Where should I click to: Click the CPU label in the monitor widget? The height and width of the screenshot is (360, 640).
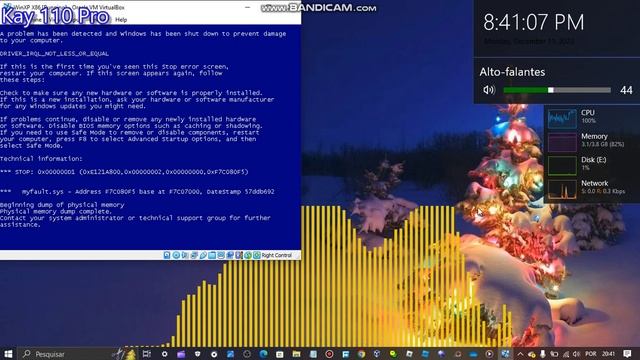pos(588,113)
